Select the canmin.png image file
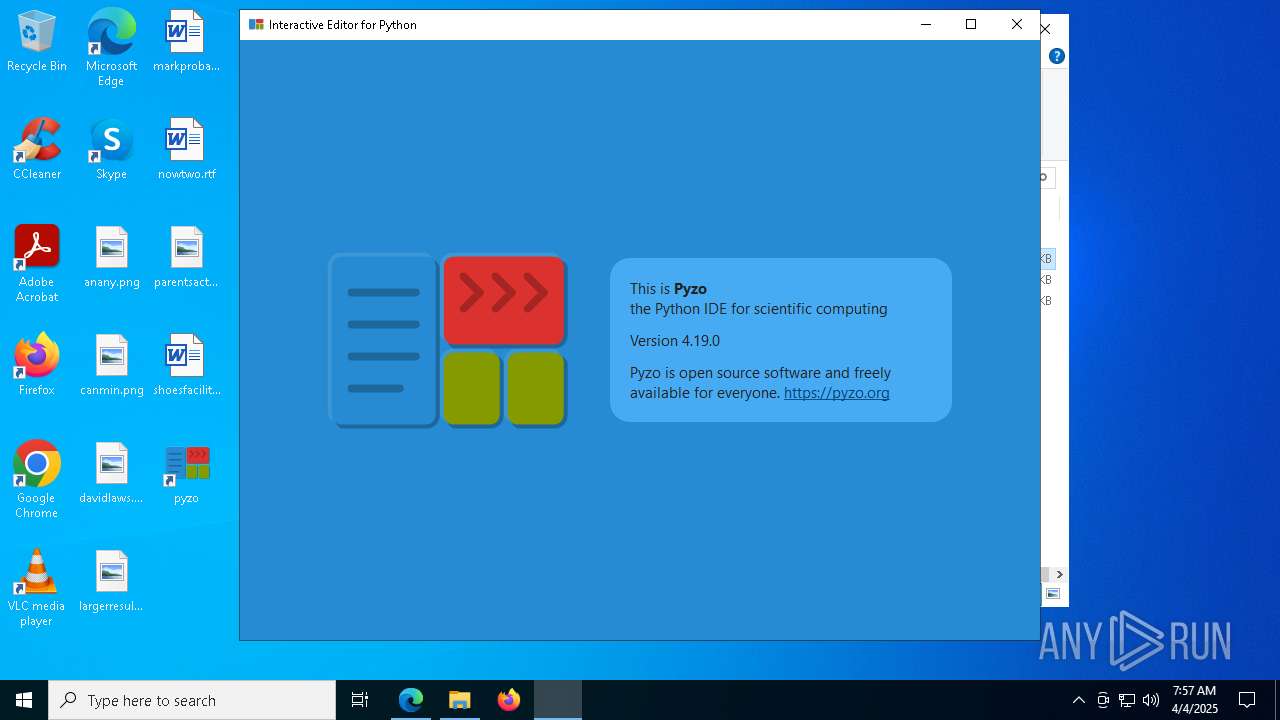The image size is (1280, 720). point(111,366)
